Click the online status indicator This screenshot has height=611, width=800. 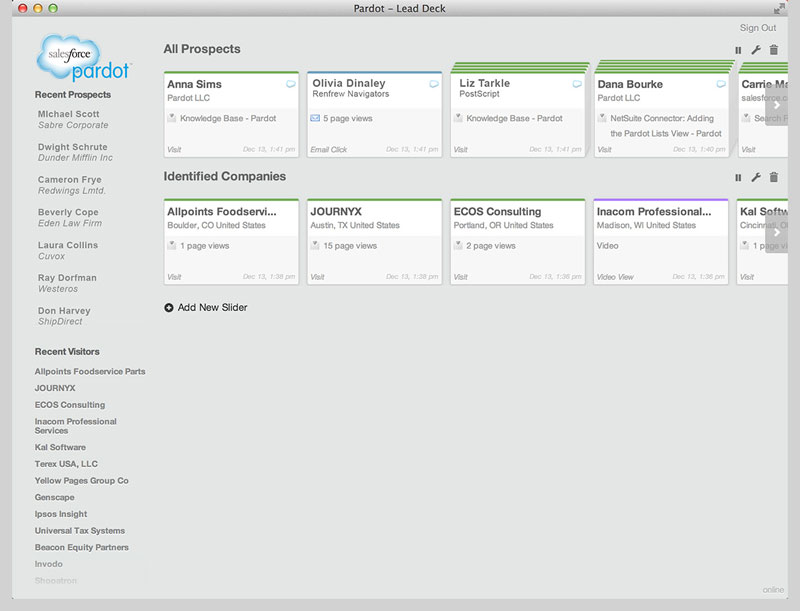[x=773, y=590]
